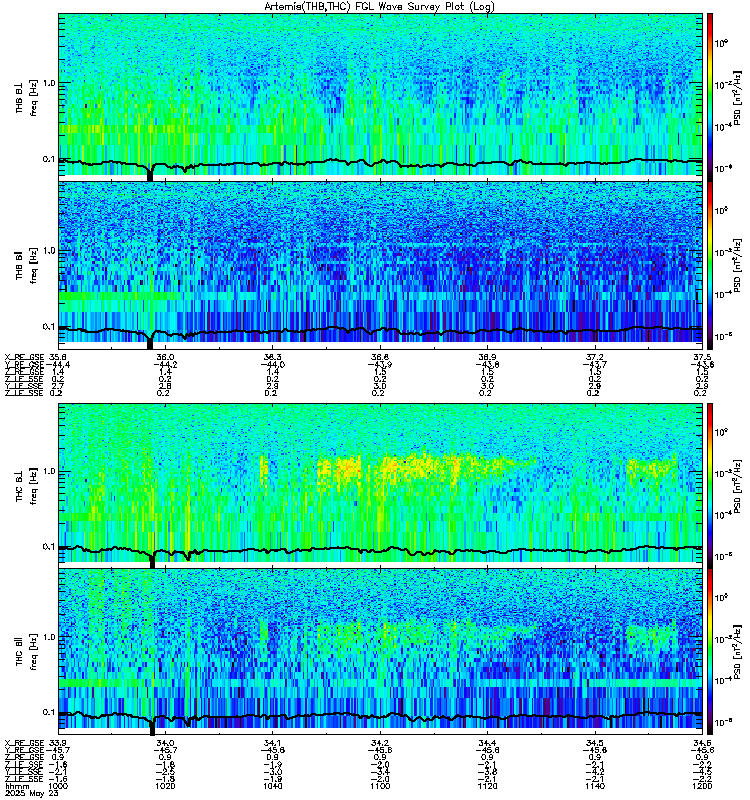The image size is (750, 800).
Task: Click the plot title 'Artemis(THB,THC) FGL Wave Survey Plot (Log)'
Action: point(380,7)
